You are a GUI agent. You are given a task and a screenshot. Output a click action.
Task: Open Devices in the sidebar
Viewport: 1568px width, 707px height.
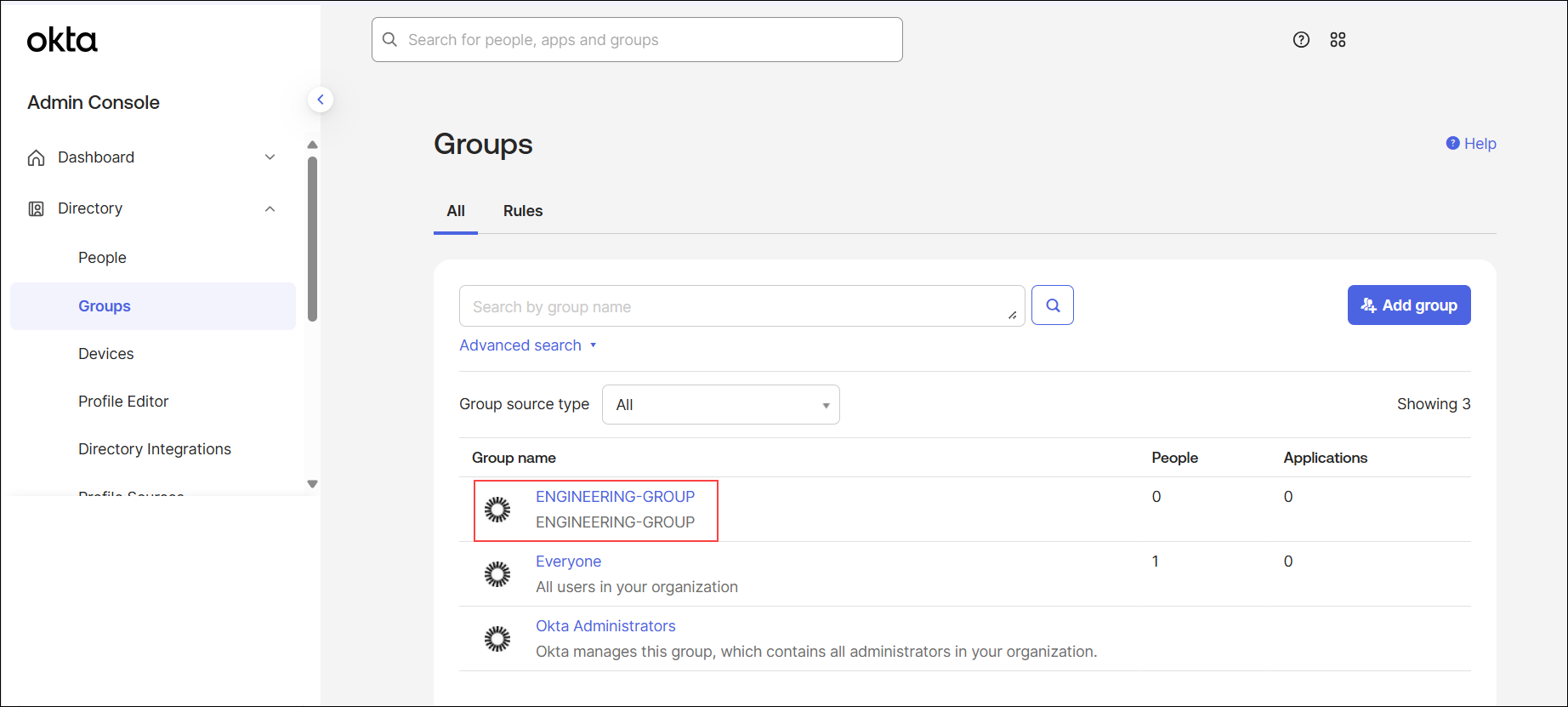pyautogui.click(x=106, y=354)
